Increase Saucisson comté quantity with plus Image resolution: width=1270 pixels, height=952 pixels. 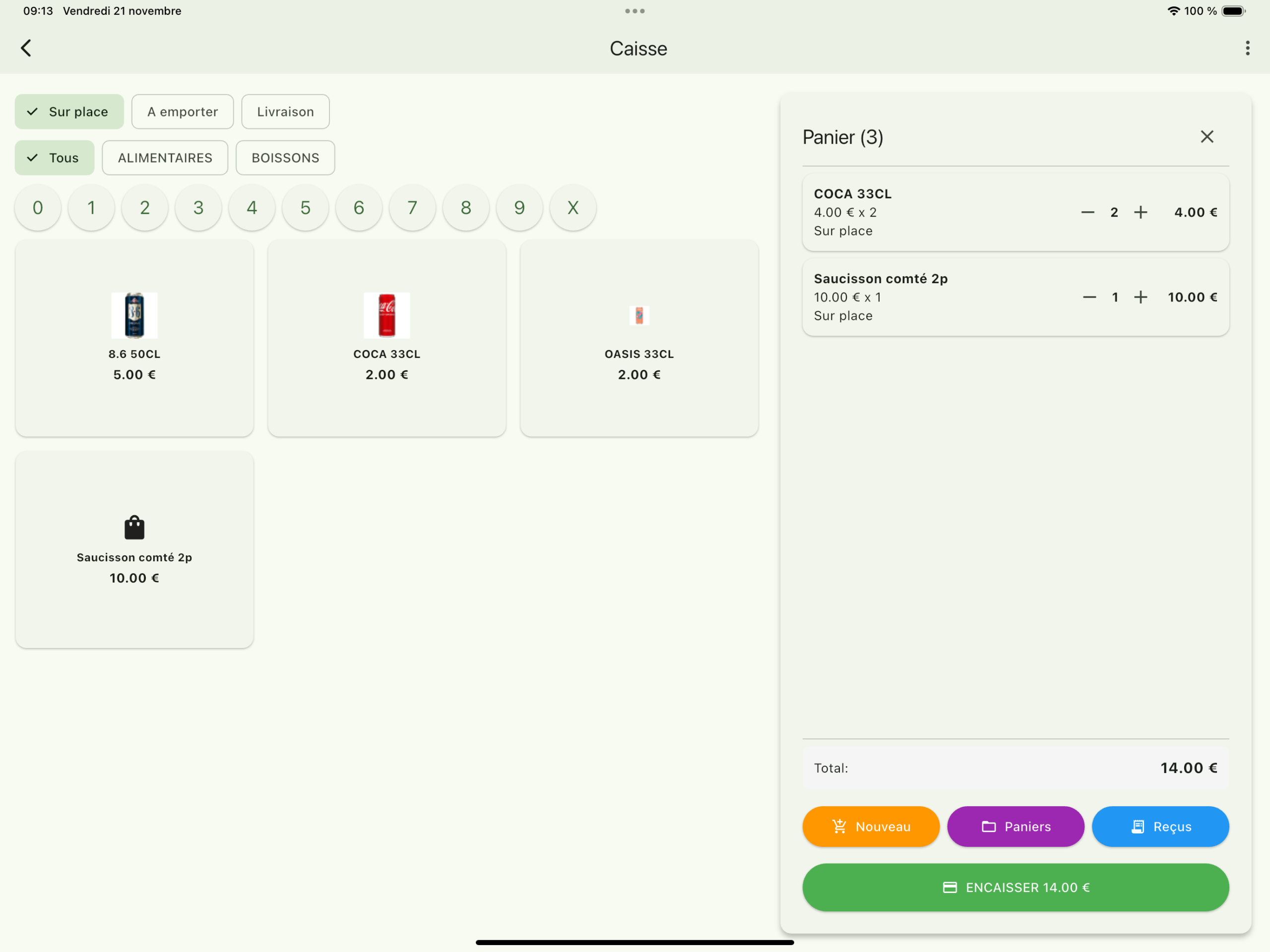click(x=1140, y=297)
